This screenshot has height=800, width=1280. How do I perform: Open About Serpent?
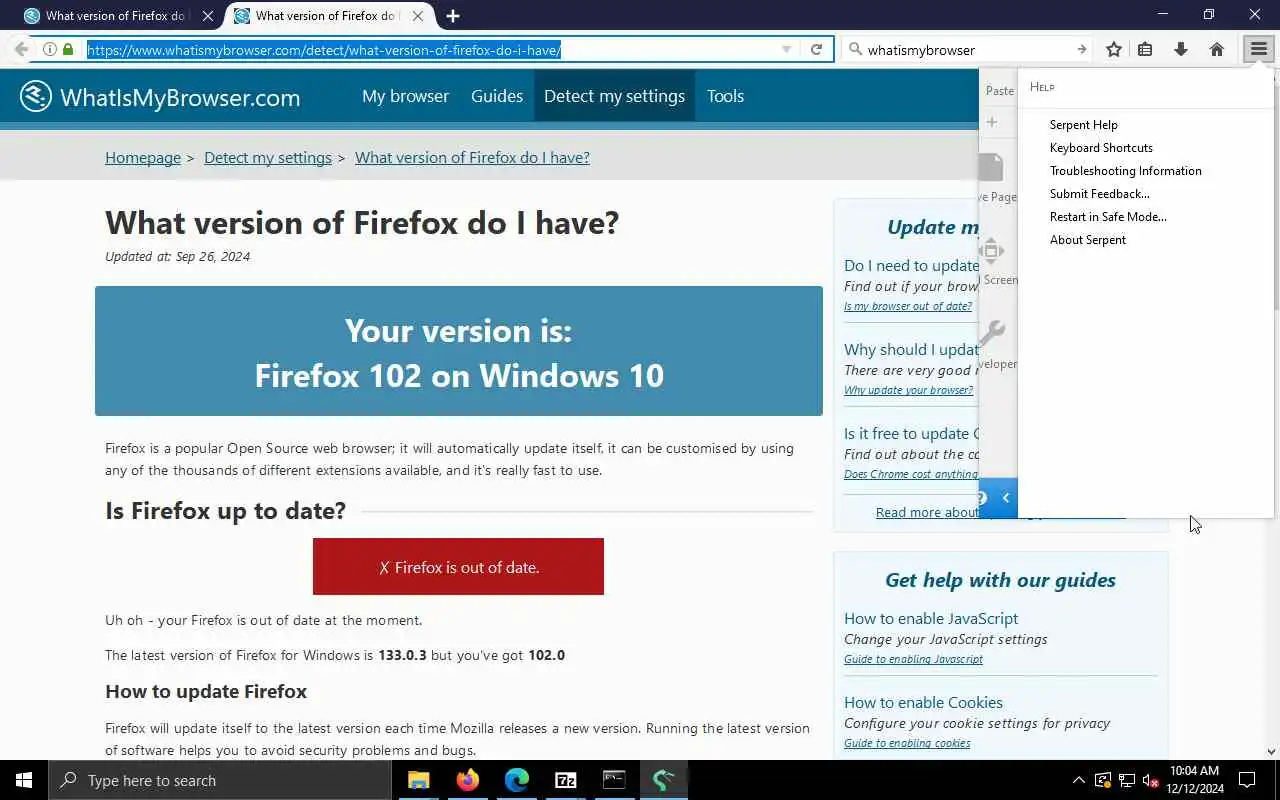pos(1088,240)
